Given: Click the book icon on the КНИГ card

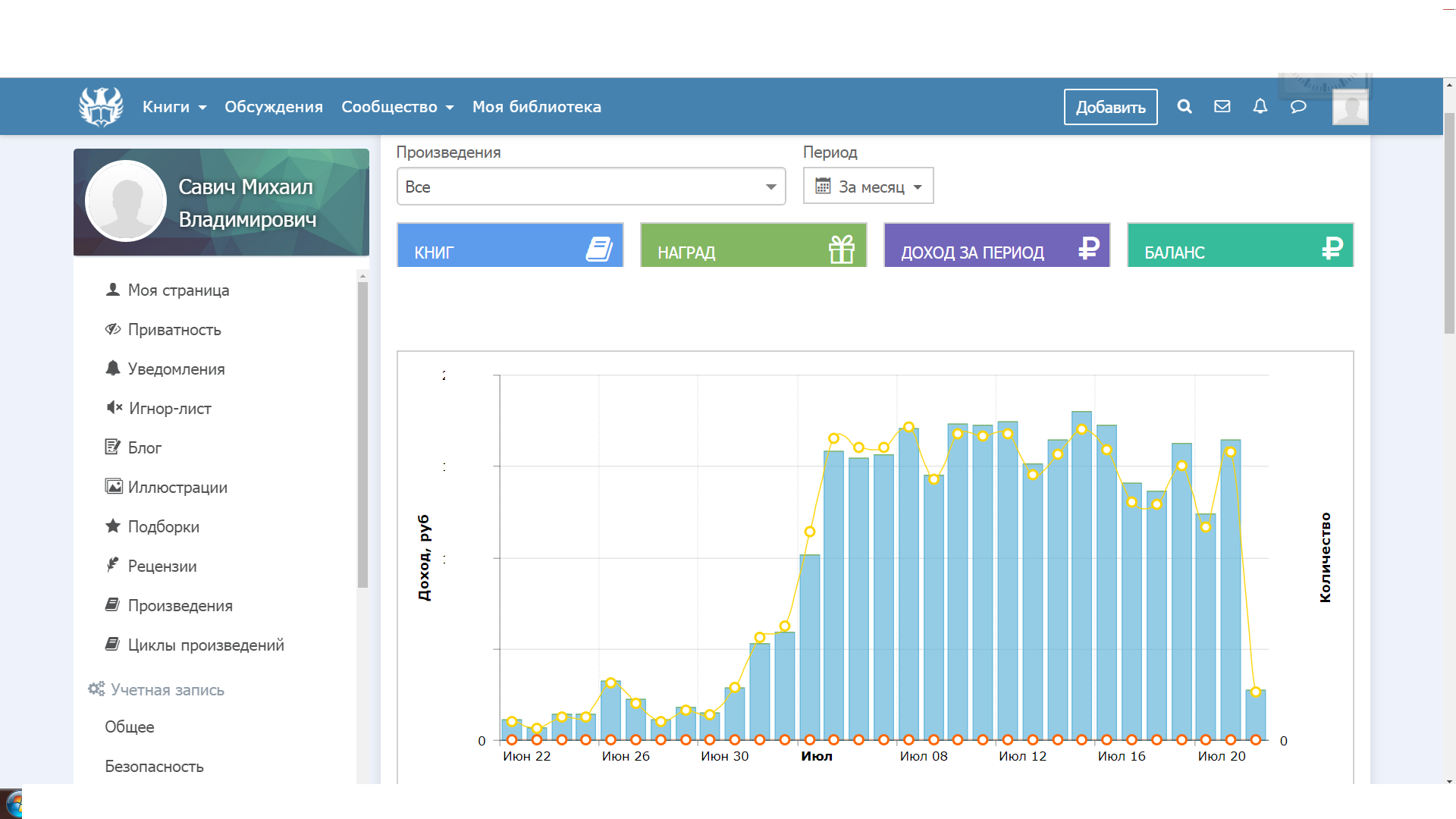Looking at the screenshot, I should [x=599, y=249].
